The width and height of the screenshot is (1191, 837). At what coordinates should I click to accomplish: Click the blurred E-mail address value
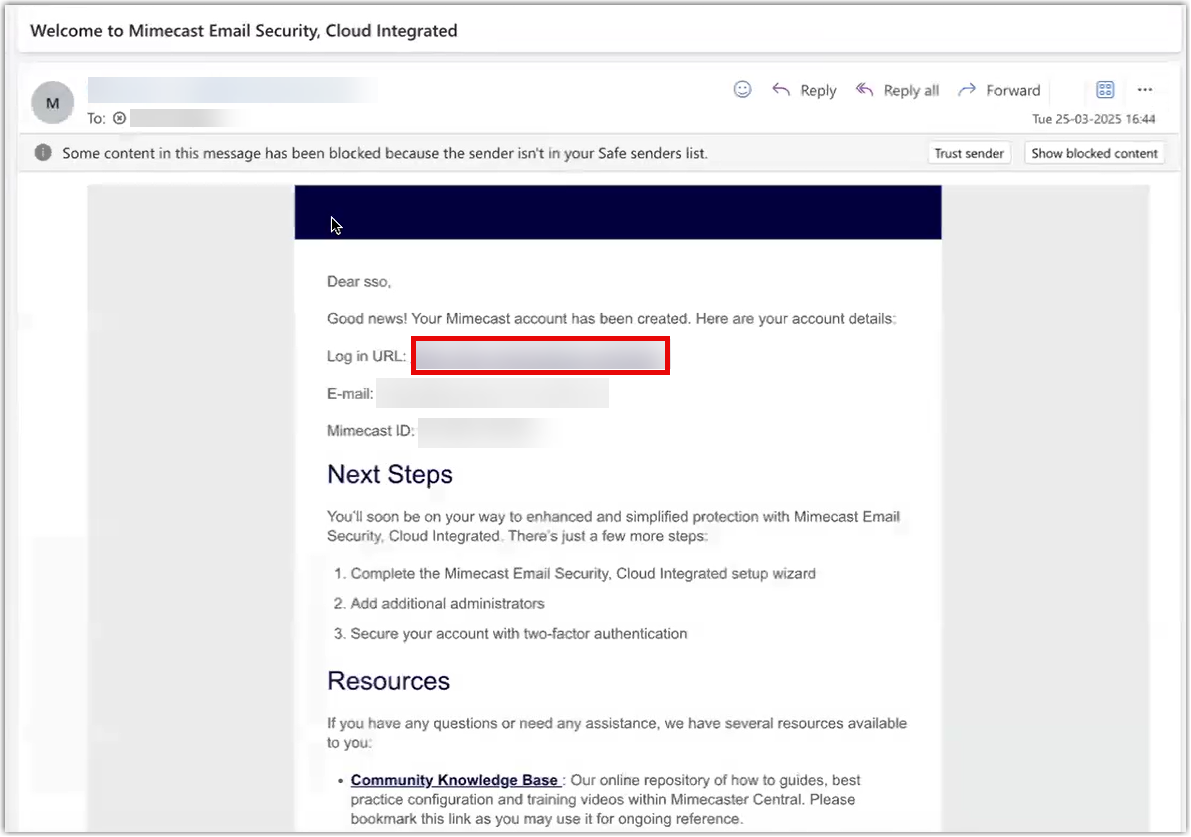491,394
